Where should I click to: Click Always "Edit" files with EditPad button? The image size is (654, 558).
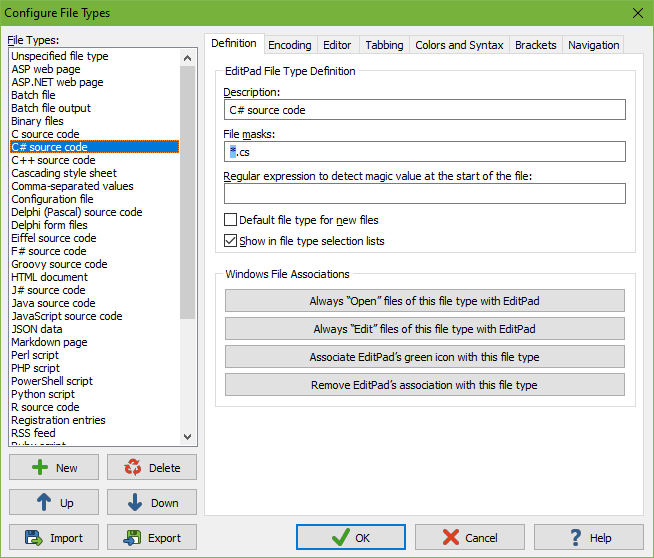pos(425,329)
